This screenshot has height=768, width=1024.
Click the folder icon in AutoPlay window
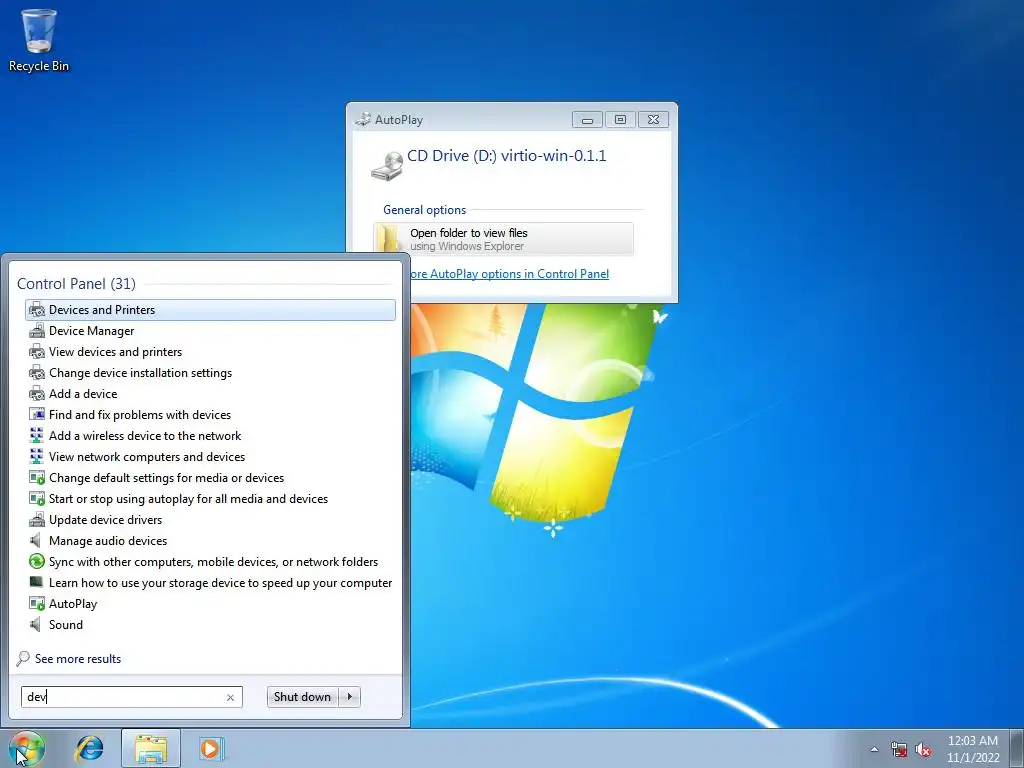[390, 239]
